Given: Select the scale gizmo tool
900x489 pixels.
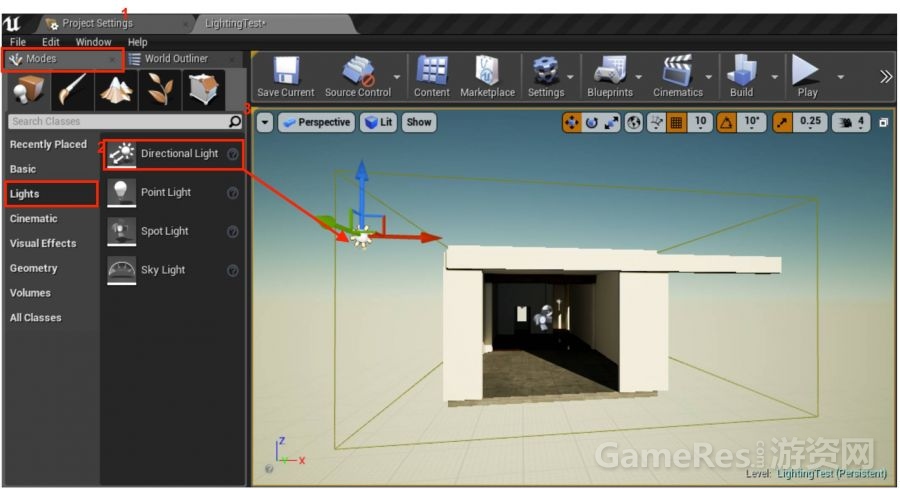Looking at the screenshot, I should pos(611,122).
